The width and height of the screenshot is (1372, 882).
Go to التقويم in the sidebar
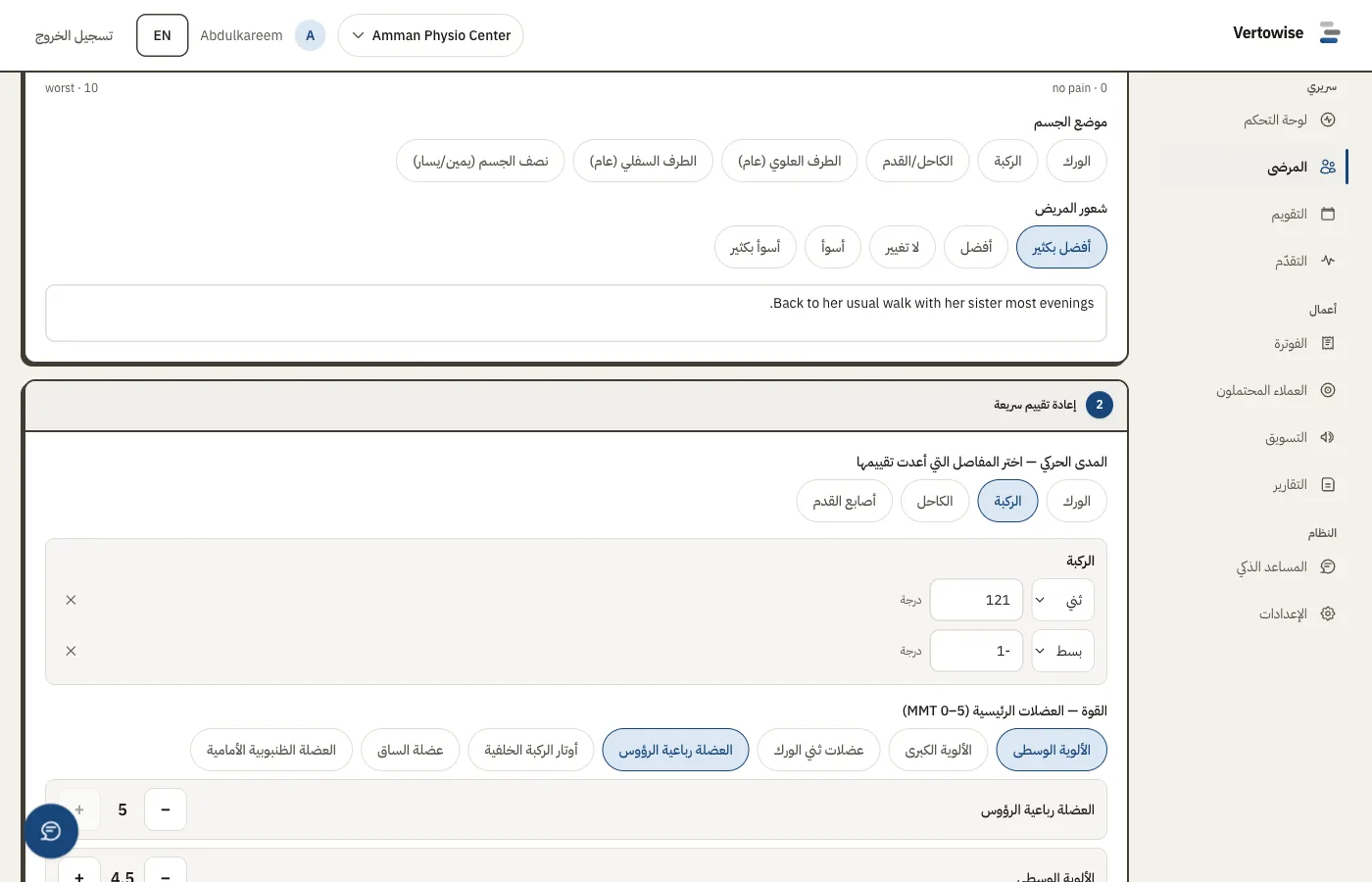pos(1254,214)
